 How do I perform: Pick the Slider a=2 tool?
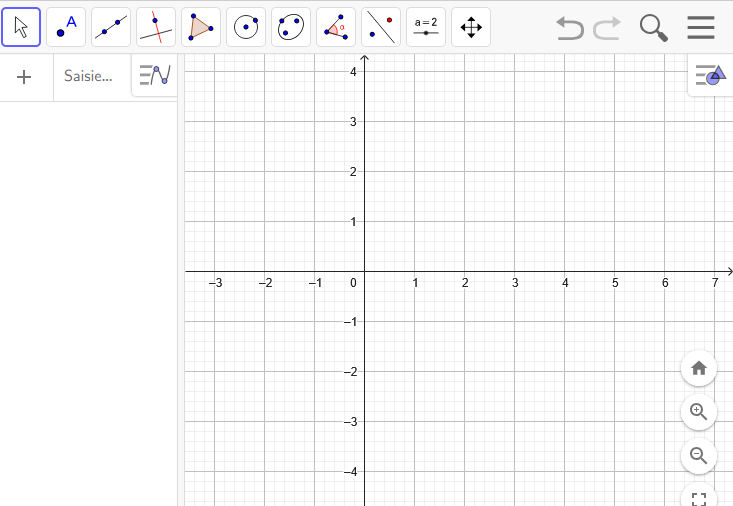coord(426,27)
